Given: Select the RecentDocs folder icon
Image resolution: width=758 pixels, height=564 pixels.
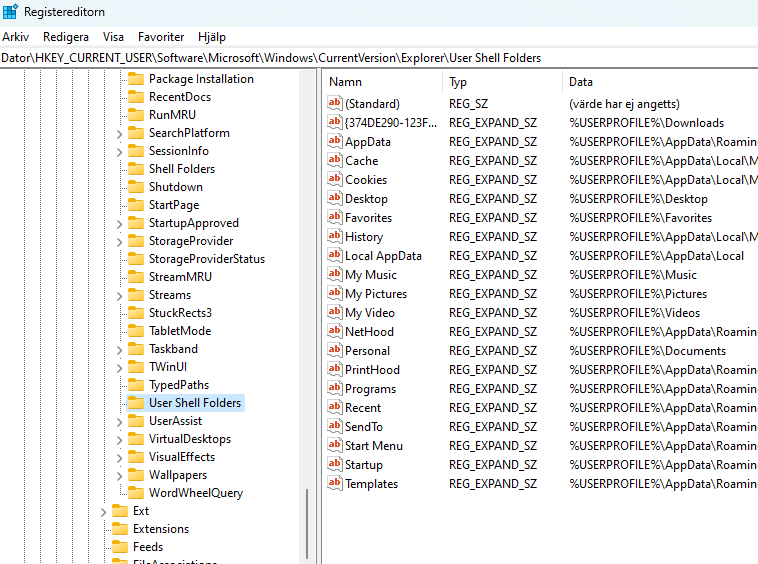Looking at the screenshot, I should click(136, 97).
